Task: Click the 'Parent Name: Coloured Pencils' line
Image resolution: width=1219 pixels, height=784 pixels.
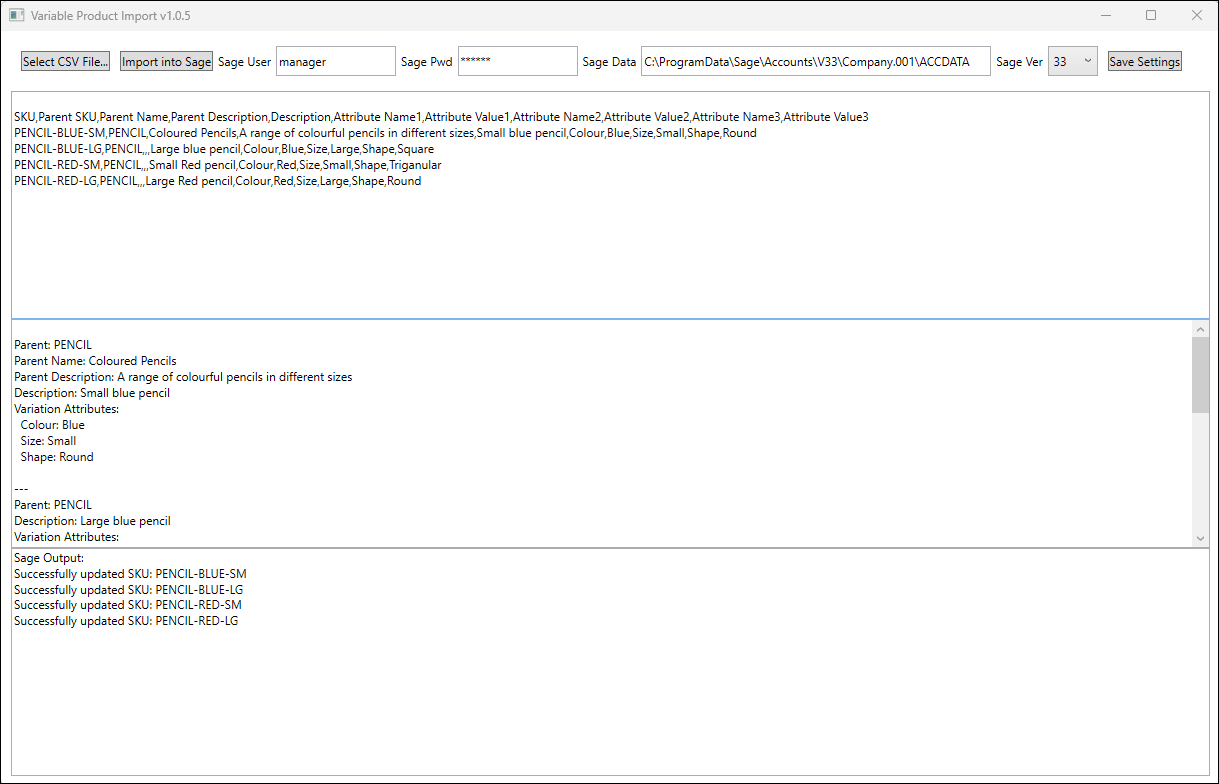Action: (x=95, y=361)
